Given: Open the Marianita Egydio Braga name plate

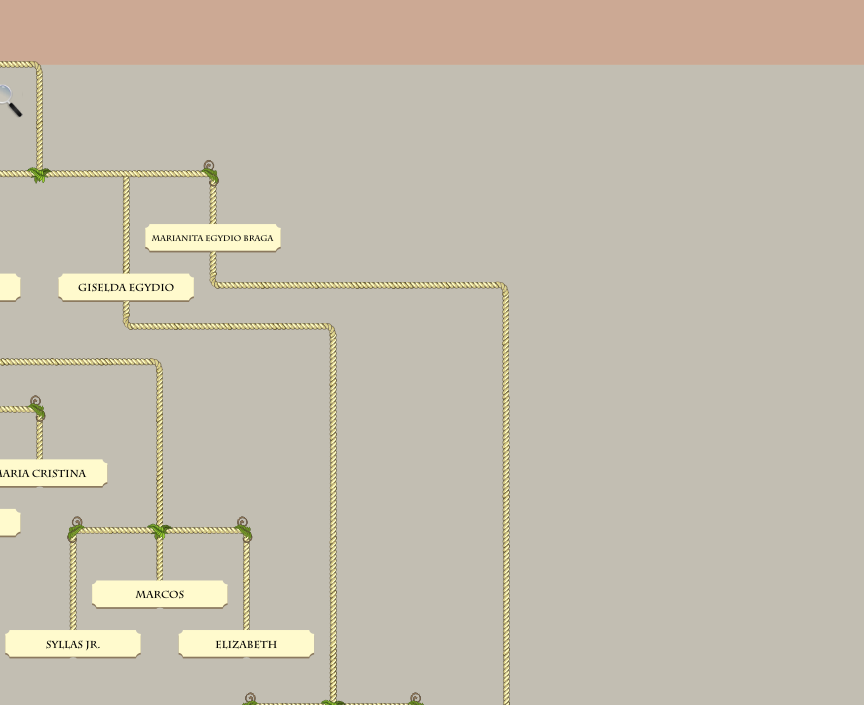Looking at the screenshot, I should click(x=212, y=238).
